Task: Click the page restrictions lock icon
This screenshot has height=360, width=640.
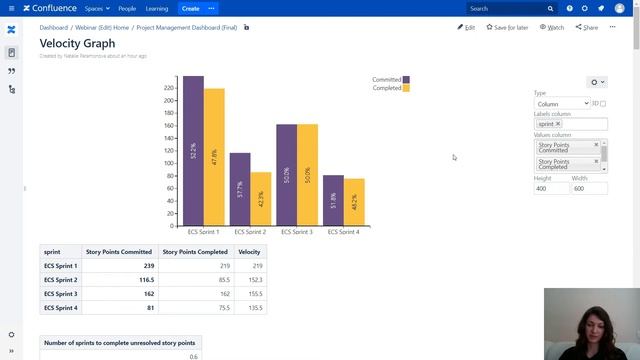Action: pyautogui.click(x=246, y=27)
